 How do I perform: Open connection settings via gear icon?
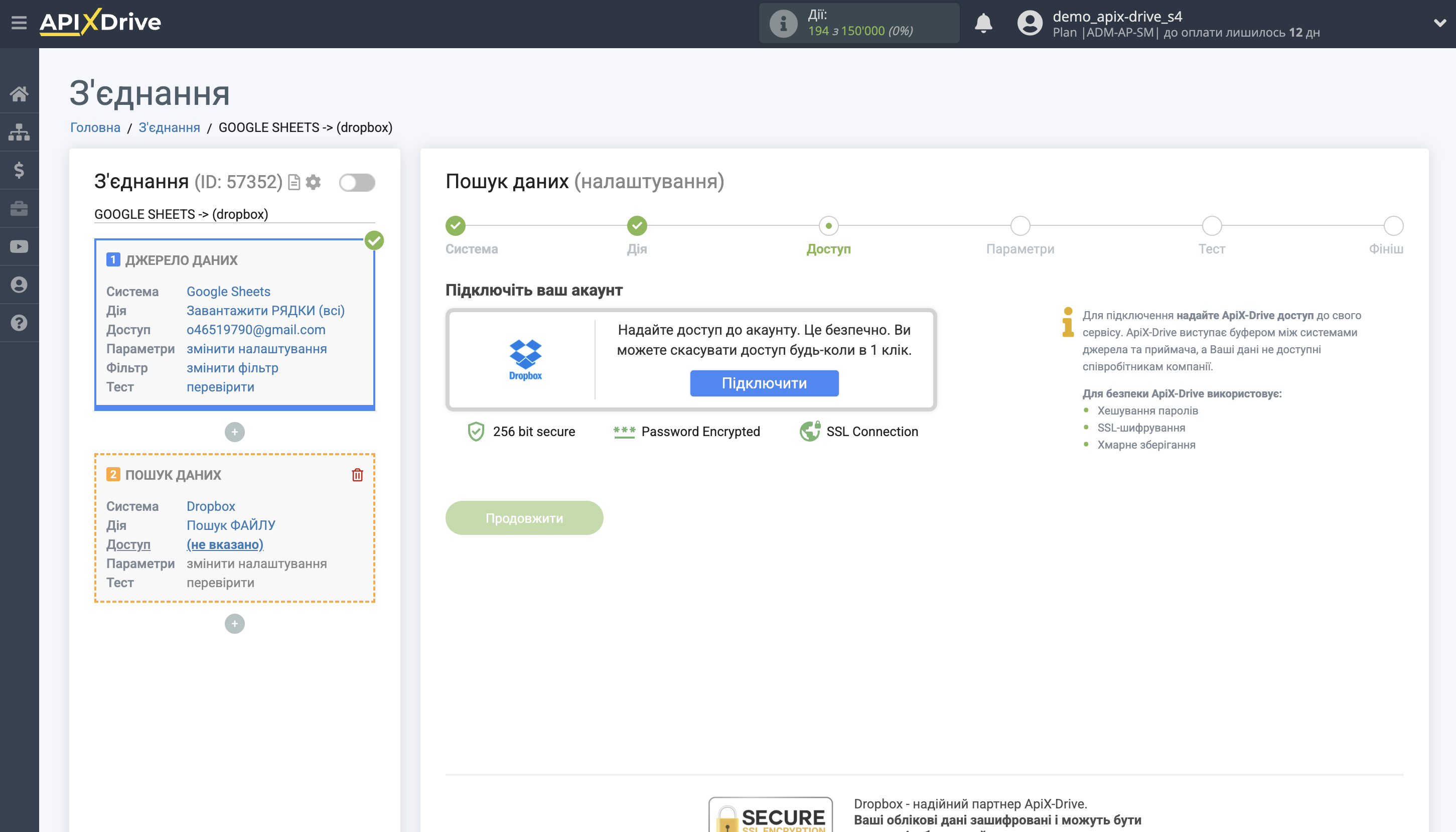click(x=314, y=182)
